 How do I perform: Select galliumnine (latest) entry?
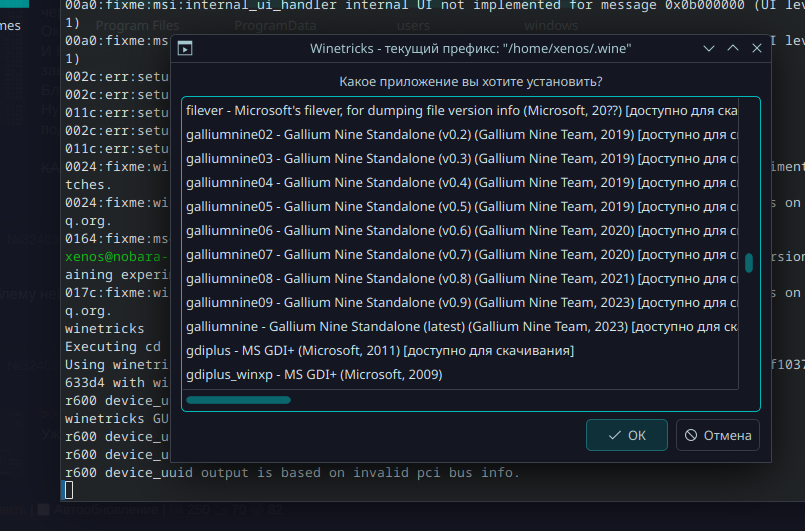(x=462, y=327)
